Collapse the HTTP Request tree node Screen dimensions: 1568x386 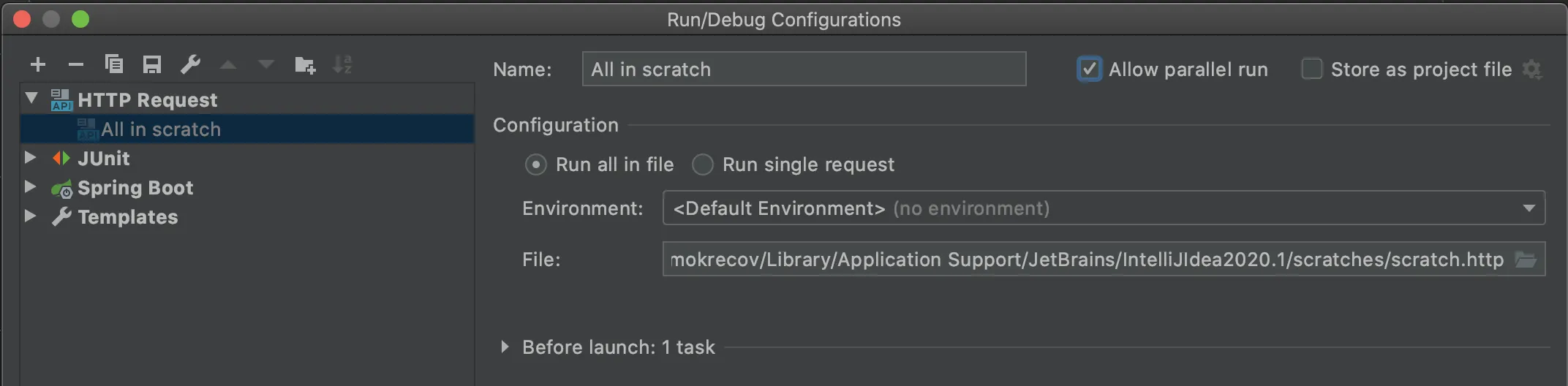pos(31,99)
